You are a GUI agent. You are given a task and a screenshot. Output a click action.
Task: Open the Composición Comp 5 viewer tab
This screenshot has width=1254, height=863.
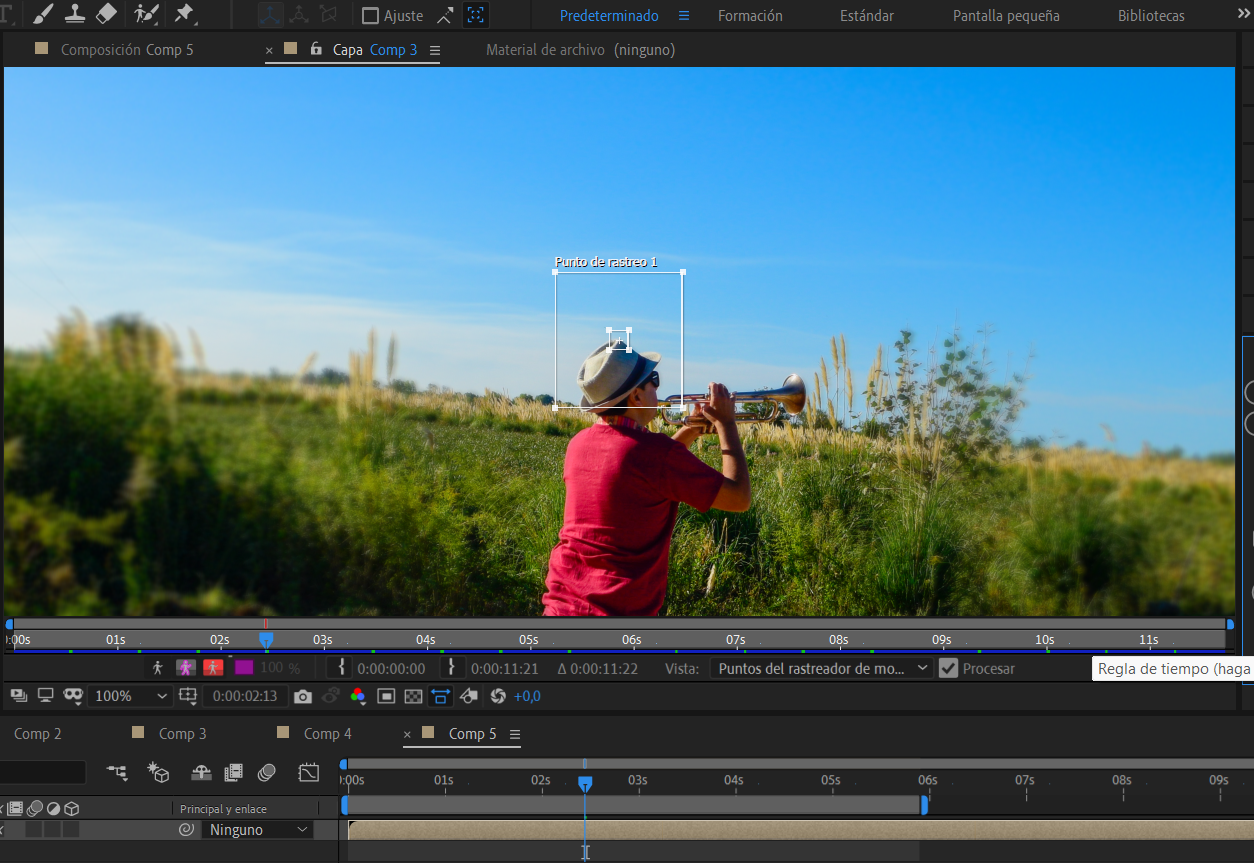coord(127,50)
